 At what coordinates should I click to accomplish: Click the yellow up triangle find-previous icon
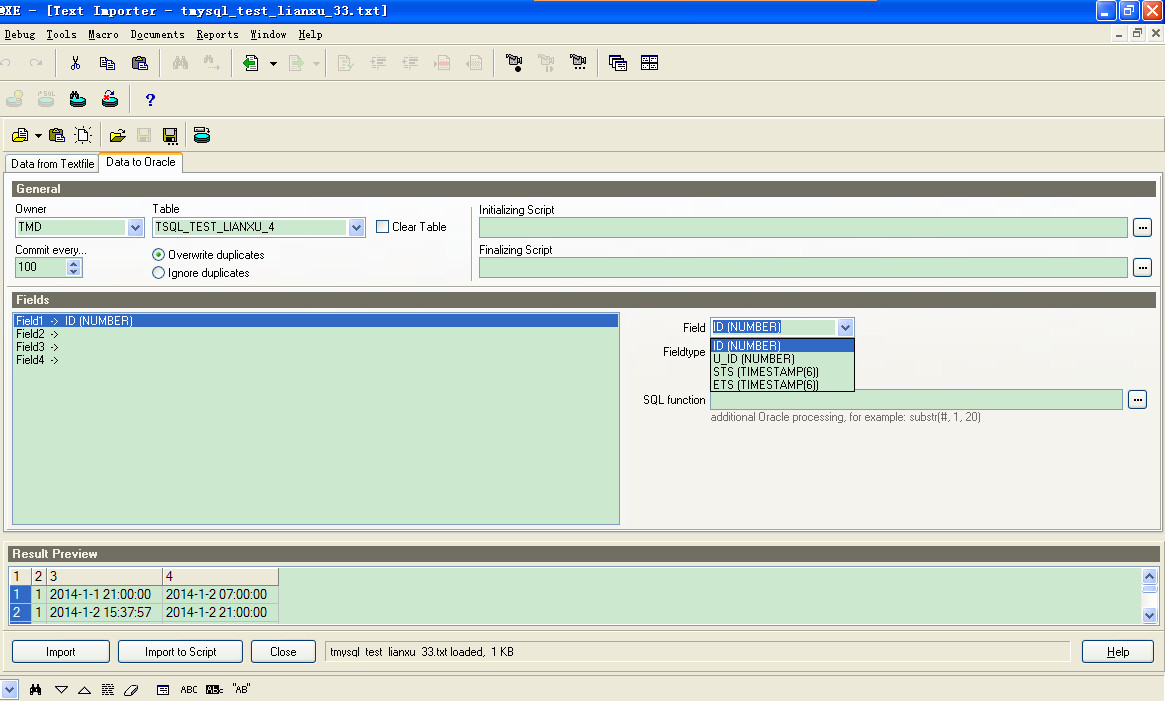[85, 690]
